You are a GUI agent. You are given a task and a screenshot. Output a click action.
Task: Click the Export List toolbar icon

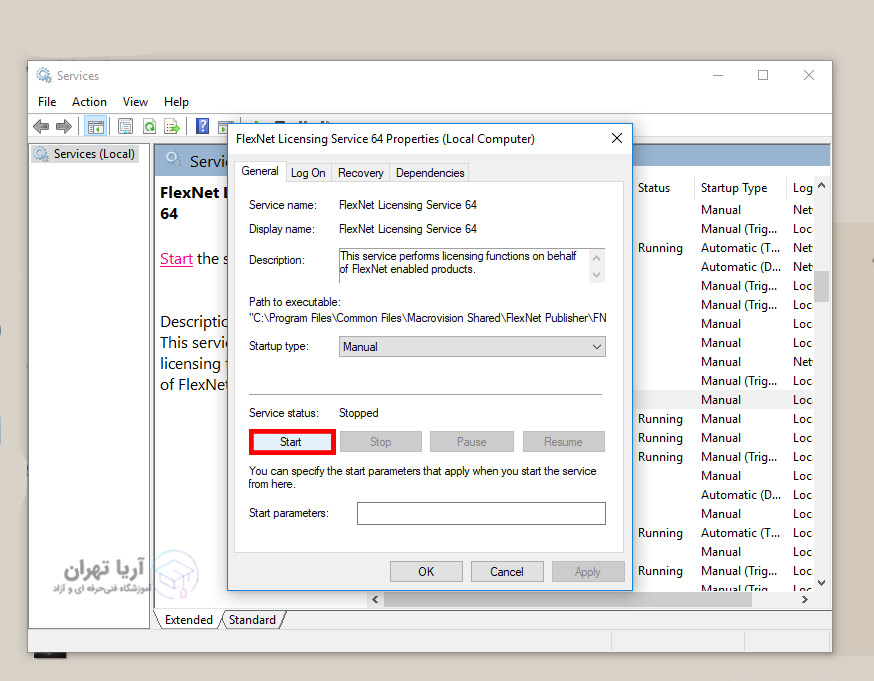(172, 126)
